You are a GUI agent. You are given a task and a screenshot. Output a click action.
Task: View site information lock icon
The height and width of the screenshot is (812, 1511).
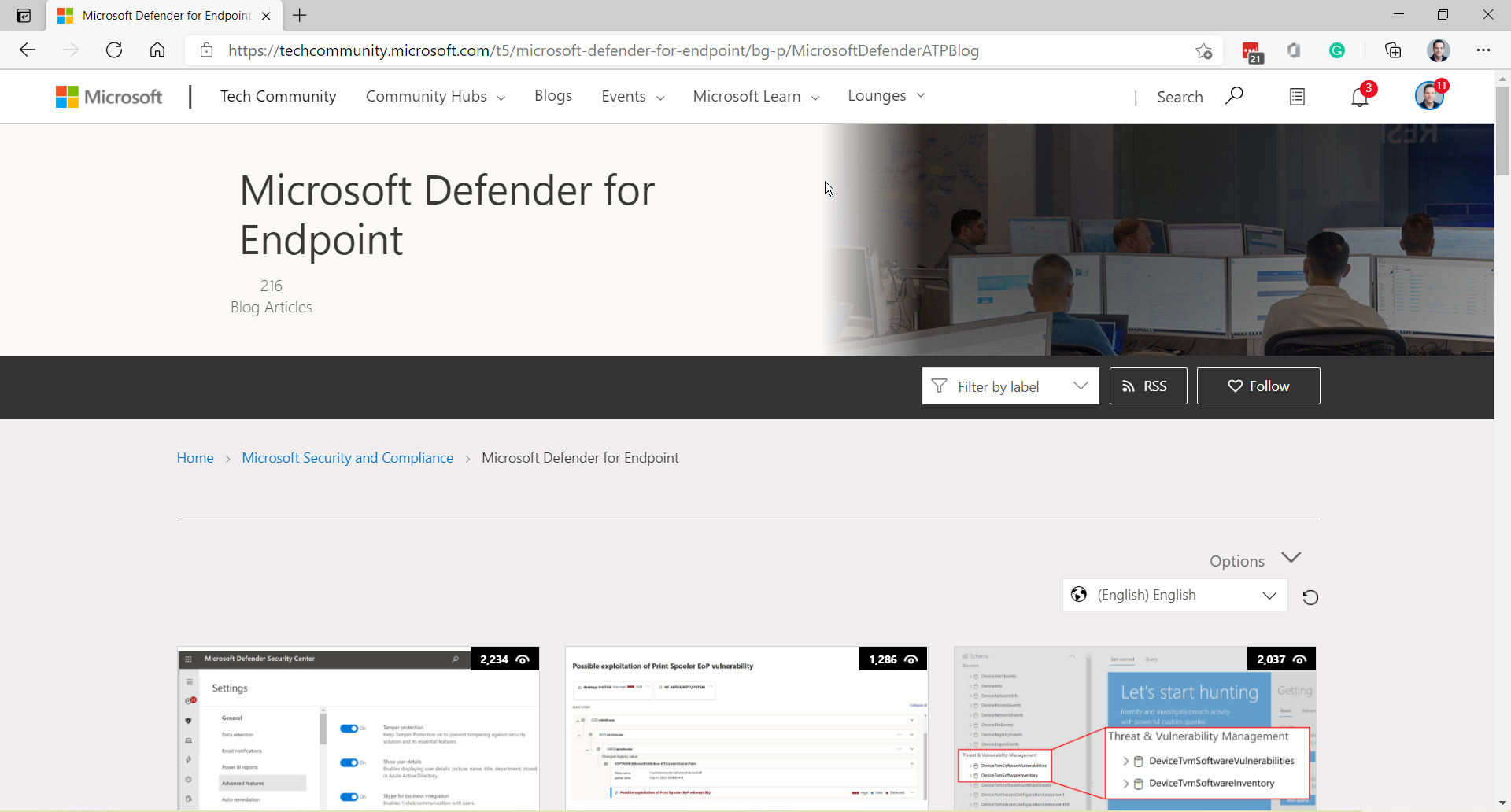click(206, 50)
